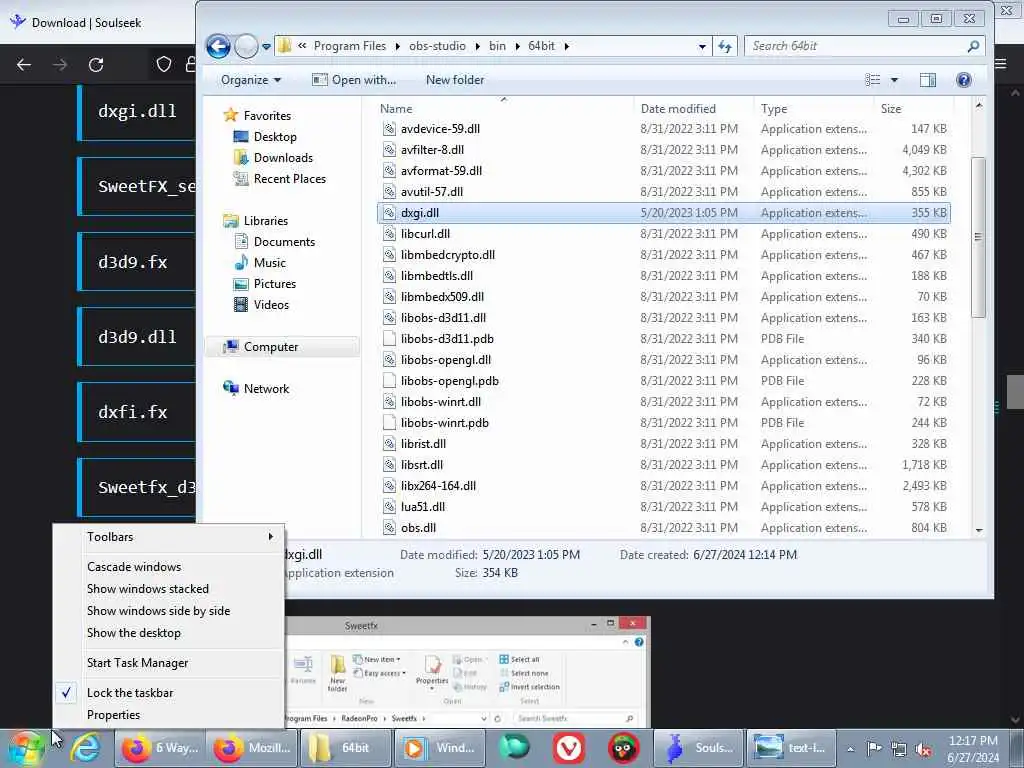The width and height of the screenshot is (1024, 768).
Task: Click New folder toolbar button
Action: 455,80
